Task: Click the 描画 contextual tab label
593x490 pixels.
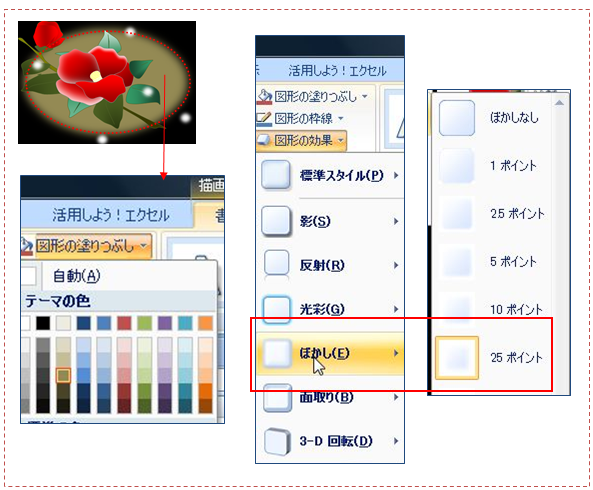Action: pos(211,185)
